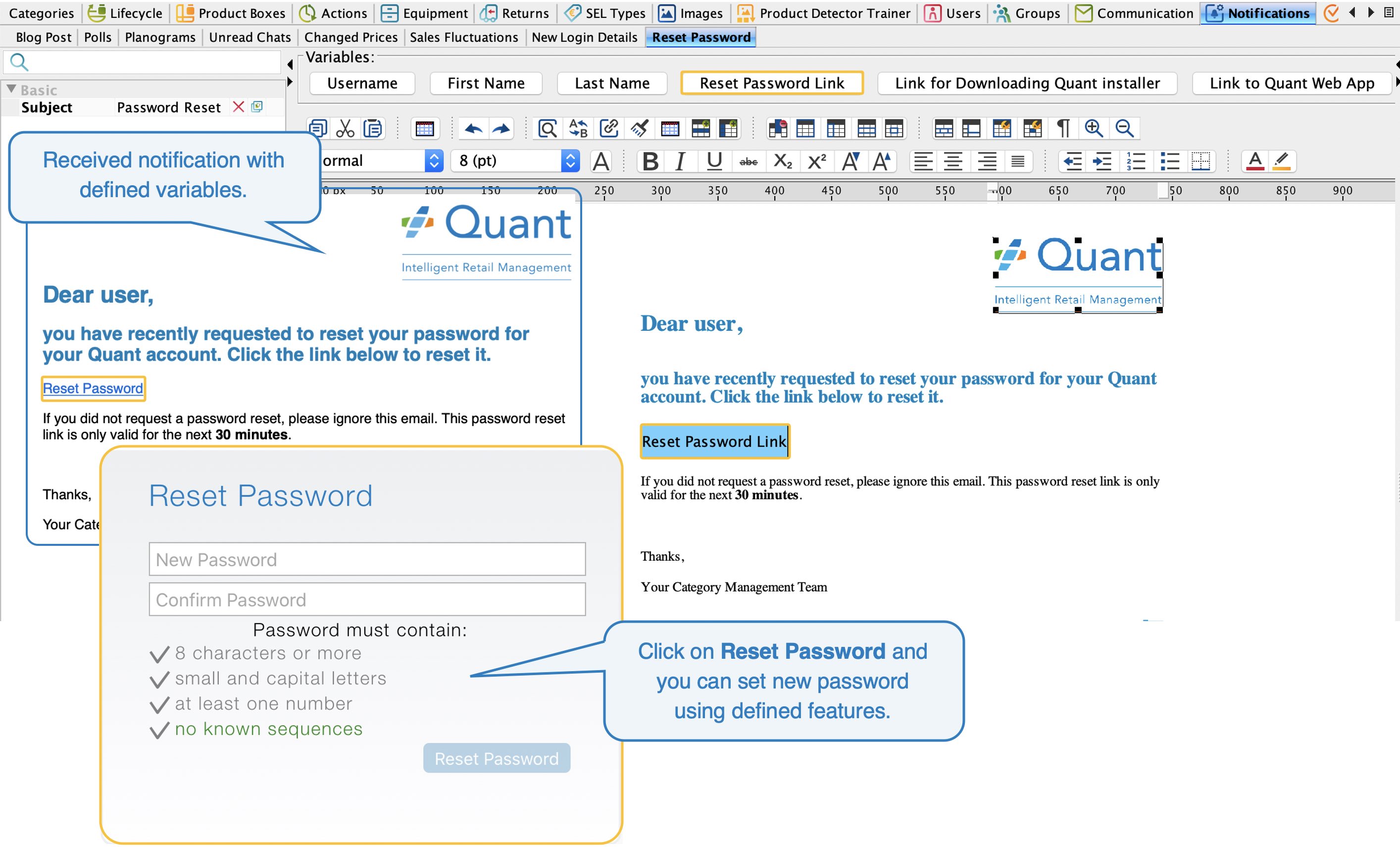Open the font color A swatch

[1255, 161]
